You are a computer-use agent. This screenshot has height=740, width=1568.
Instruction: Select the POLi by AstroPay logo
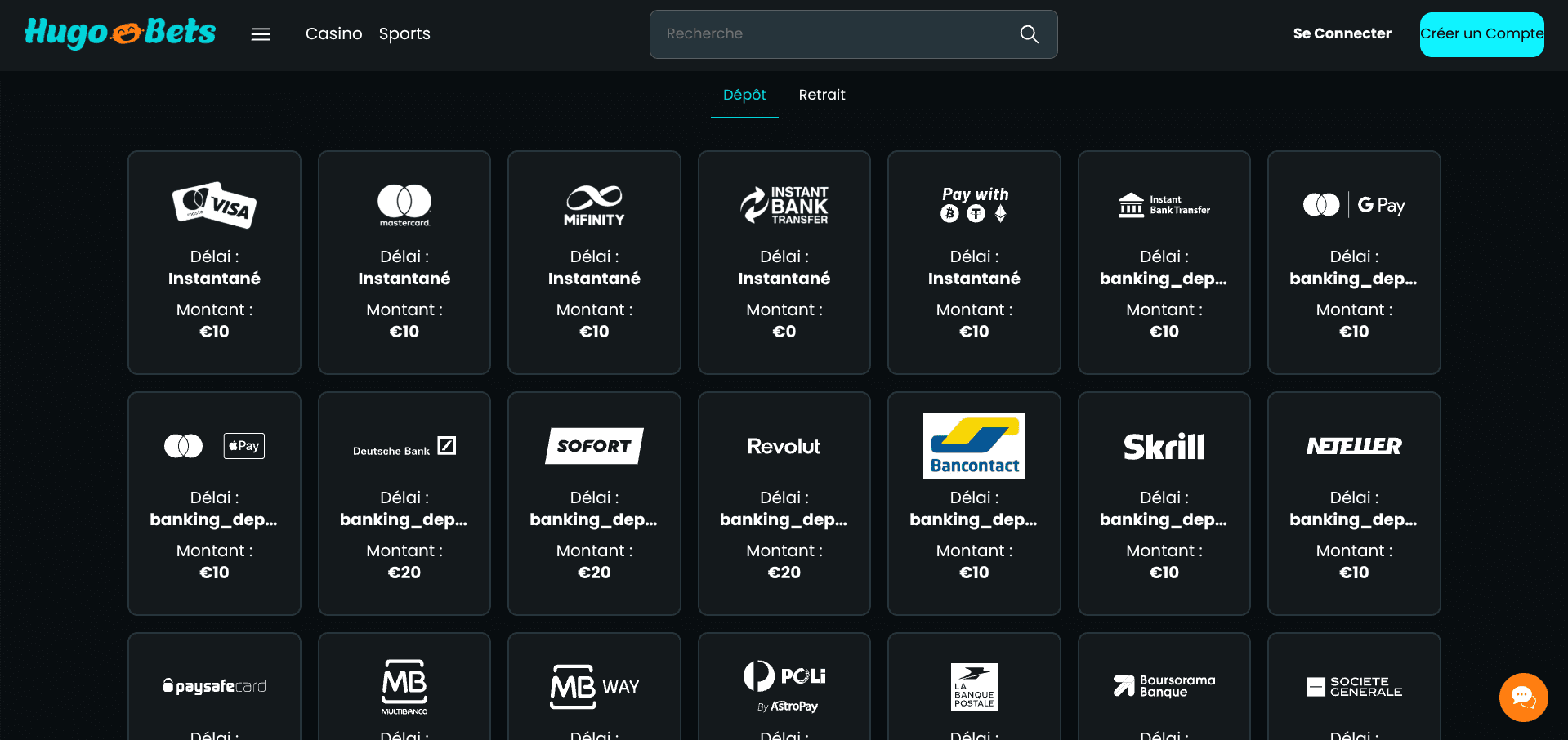coord(784,687)
